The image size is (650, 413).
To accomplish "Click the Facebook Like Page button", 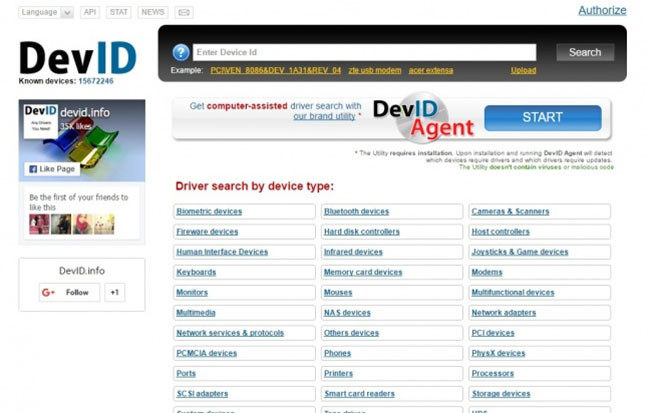I will click(51, 169).
